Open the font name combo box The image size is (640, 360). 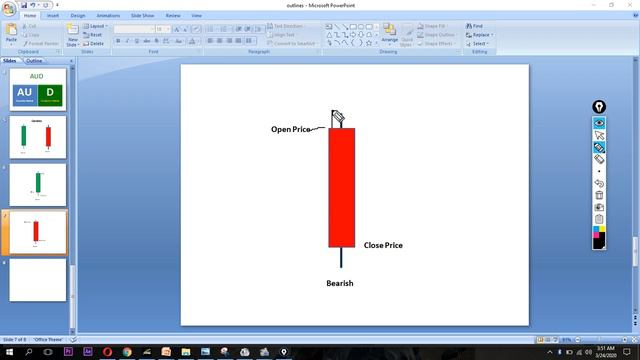(x=134, y=29)
